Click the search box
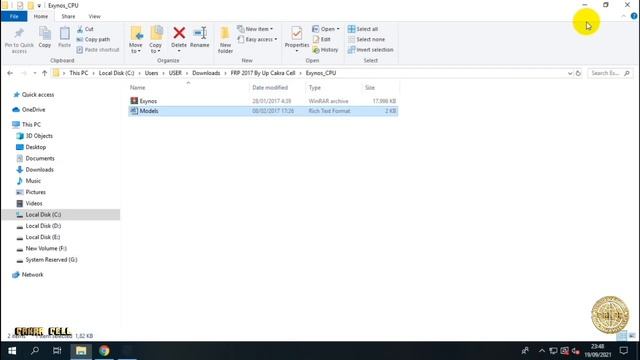This screenshot has height=360, width=640. pos(610,73)
